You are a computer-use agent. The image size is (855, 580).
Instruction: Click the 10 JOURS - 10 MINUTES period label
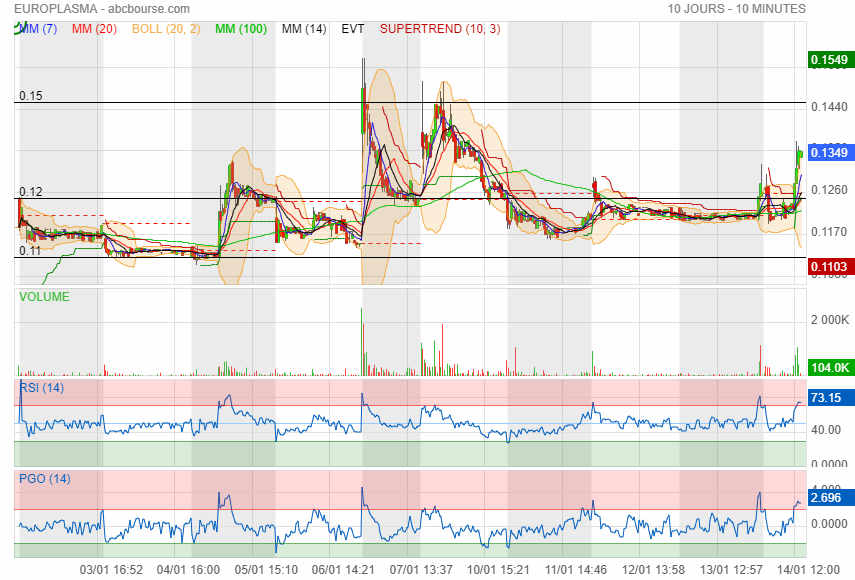pos(736,9)
